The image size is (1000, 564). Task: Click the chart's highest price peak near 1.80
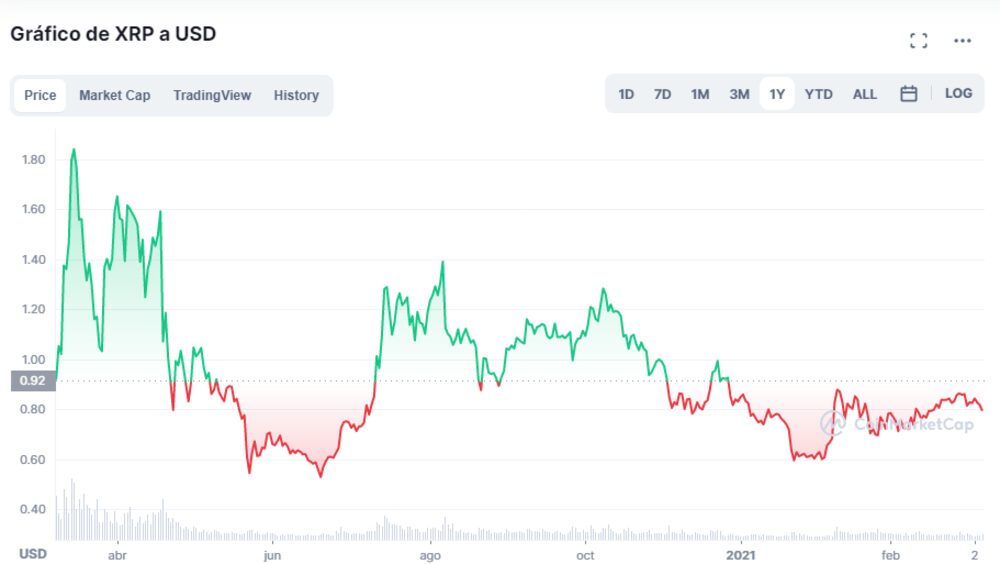tap(74, 150)
